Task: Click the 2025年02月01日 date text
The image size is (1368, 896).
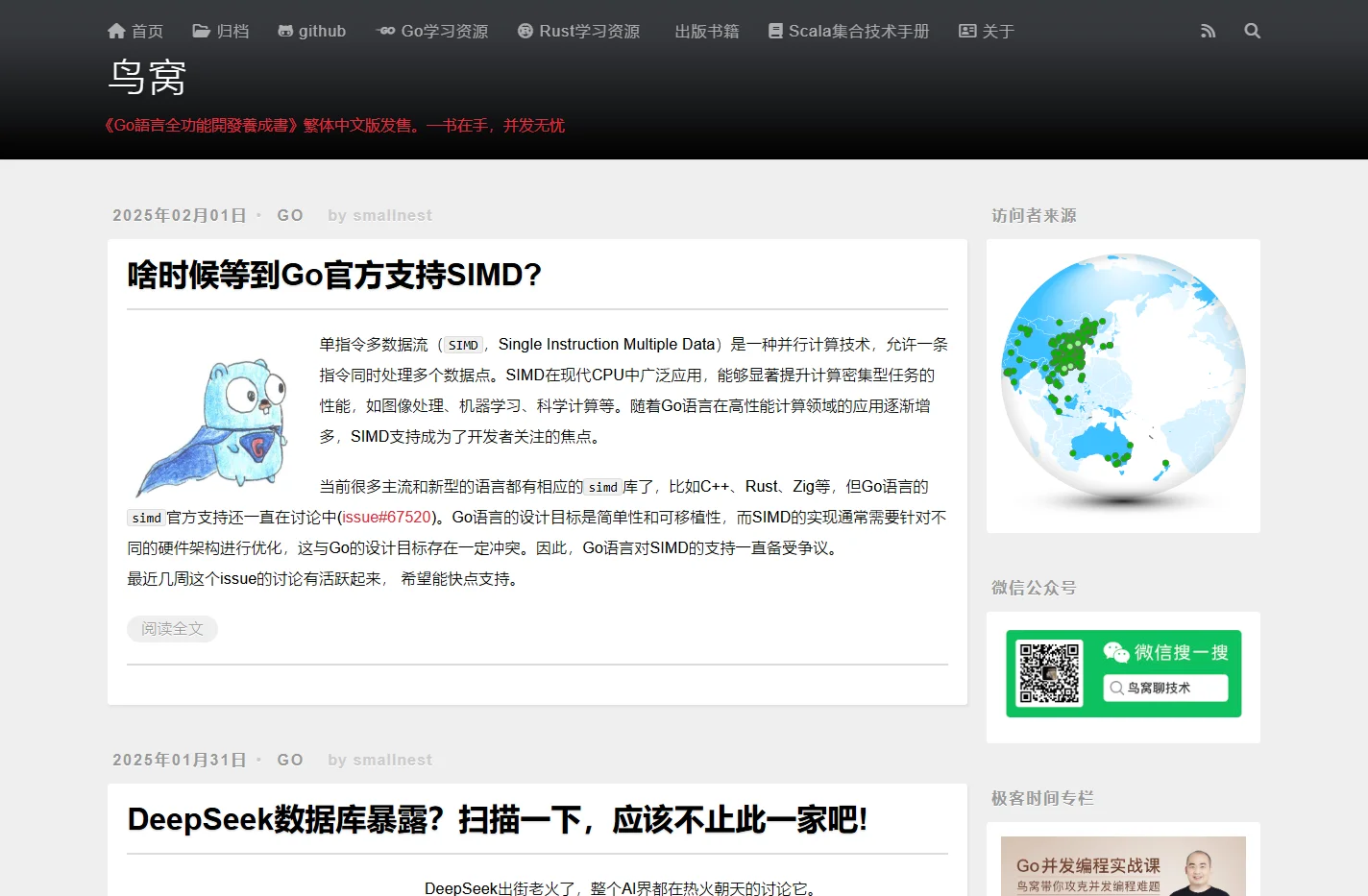Action: point(180,215)
